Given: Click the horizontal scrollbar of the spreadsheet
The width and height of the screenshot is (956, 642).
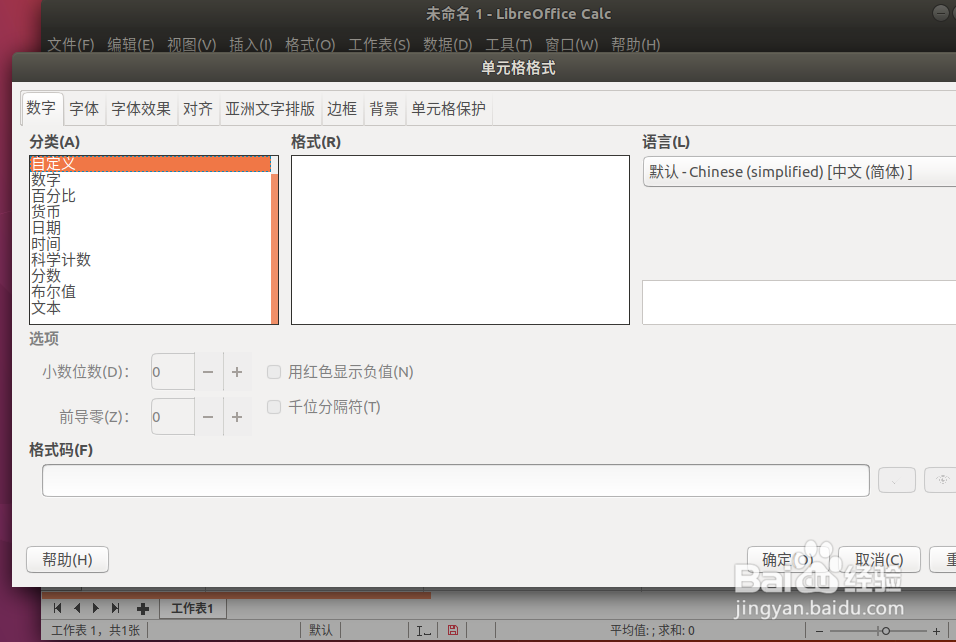Looking at the screenshot, I should 237,595.
